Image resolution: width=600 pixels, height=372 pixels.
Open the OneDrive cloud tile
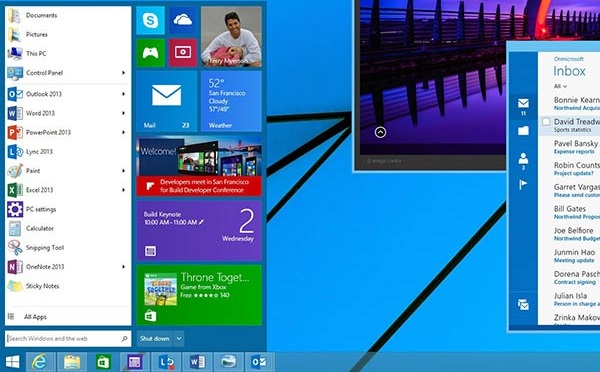click(183, 20)
